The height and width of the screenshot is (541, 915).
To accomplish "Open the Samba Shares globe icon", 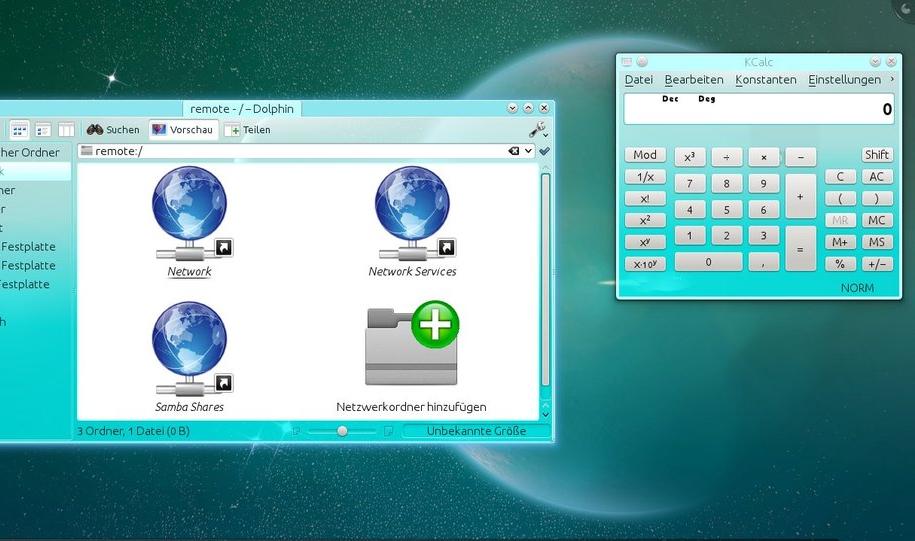I will point(190,349).
